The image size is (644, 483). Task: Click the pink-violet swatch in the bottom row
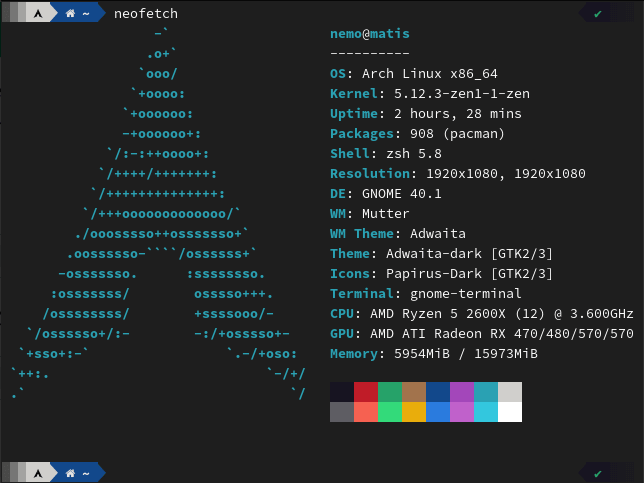462,412
